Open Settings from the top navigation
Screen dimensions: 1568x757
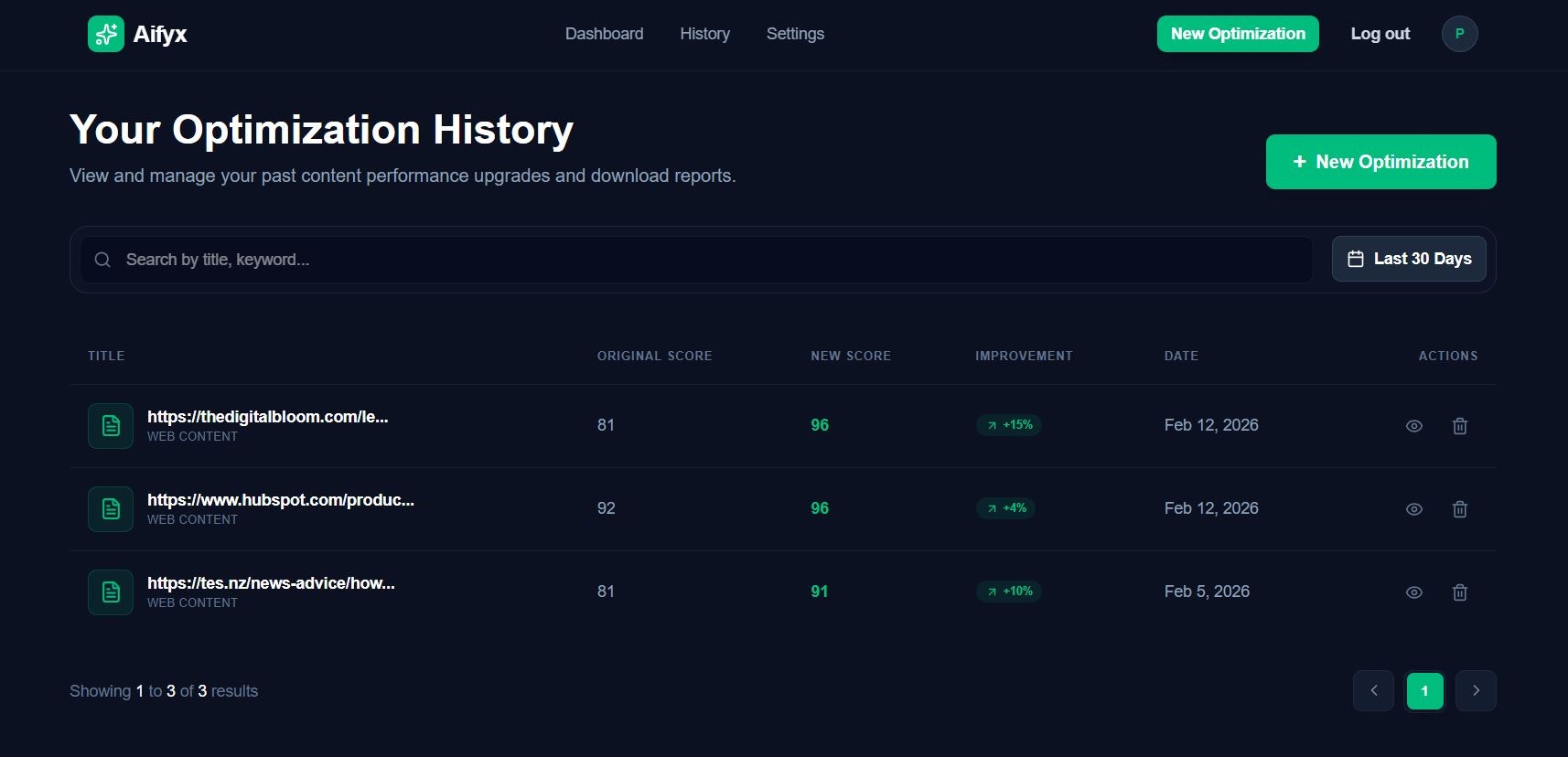tap(795, 34)
